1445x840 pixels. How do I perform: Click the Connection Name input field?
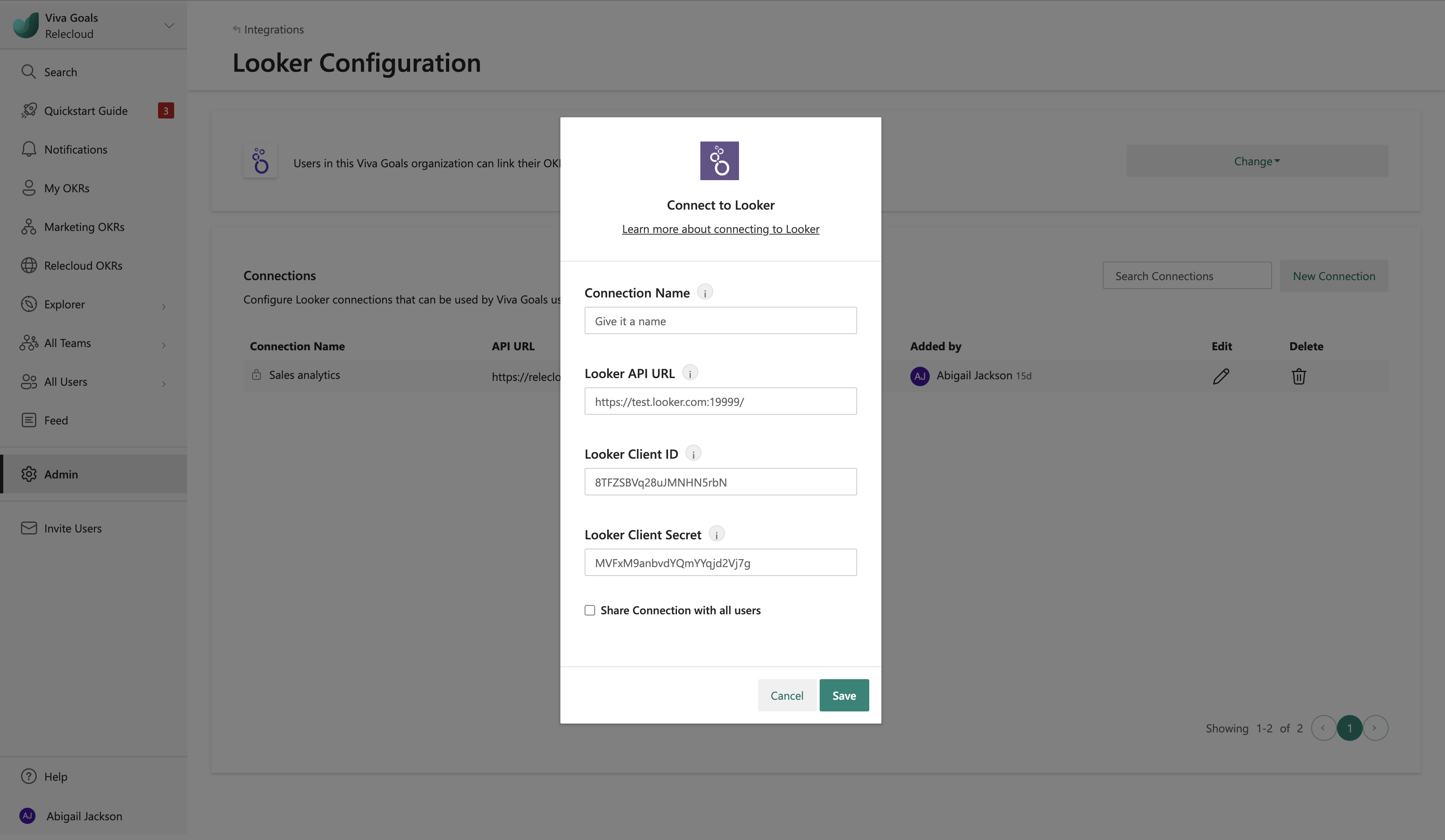click(x=720, y=320)
